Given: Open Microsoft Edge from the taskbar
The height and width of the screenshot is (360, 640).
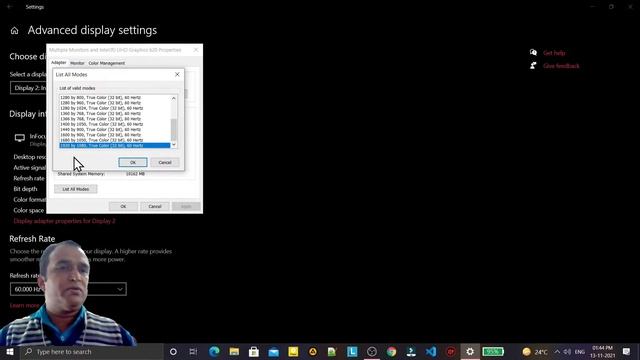Looking at the screenshot, I should click(214, 351).
